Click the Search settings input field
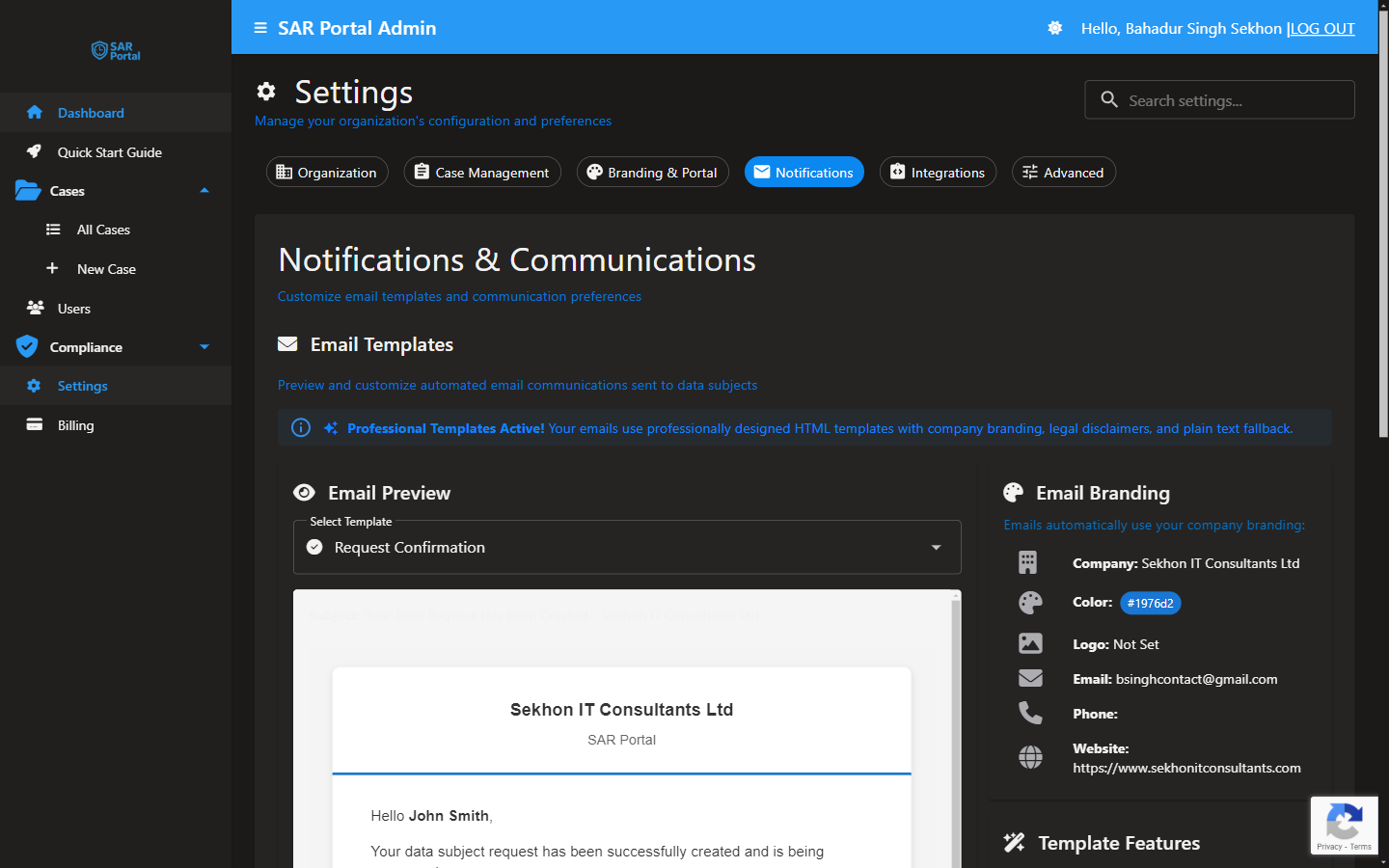Screen dimensions: 1389x868 (x=1219, y=99)
